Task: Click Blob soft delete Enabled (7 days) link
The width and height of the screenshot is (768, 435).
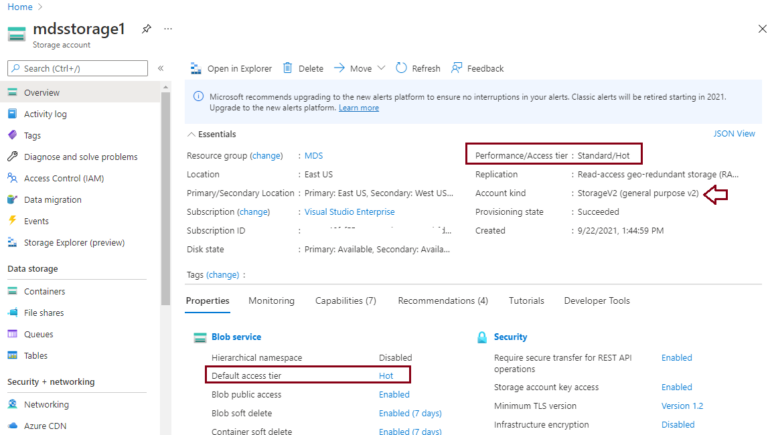Action: (410, 413)
